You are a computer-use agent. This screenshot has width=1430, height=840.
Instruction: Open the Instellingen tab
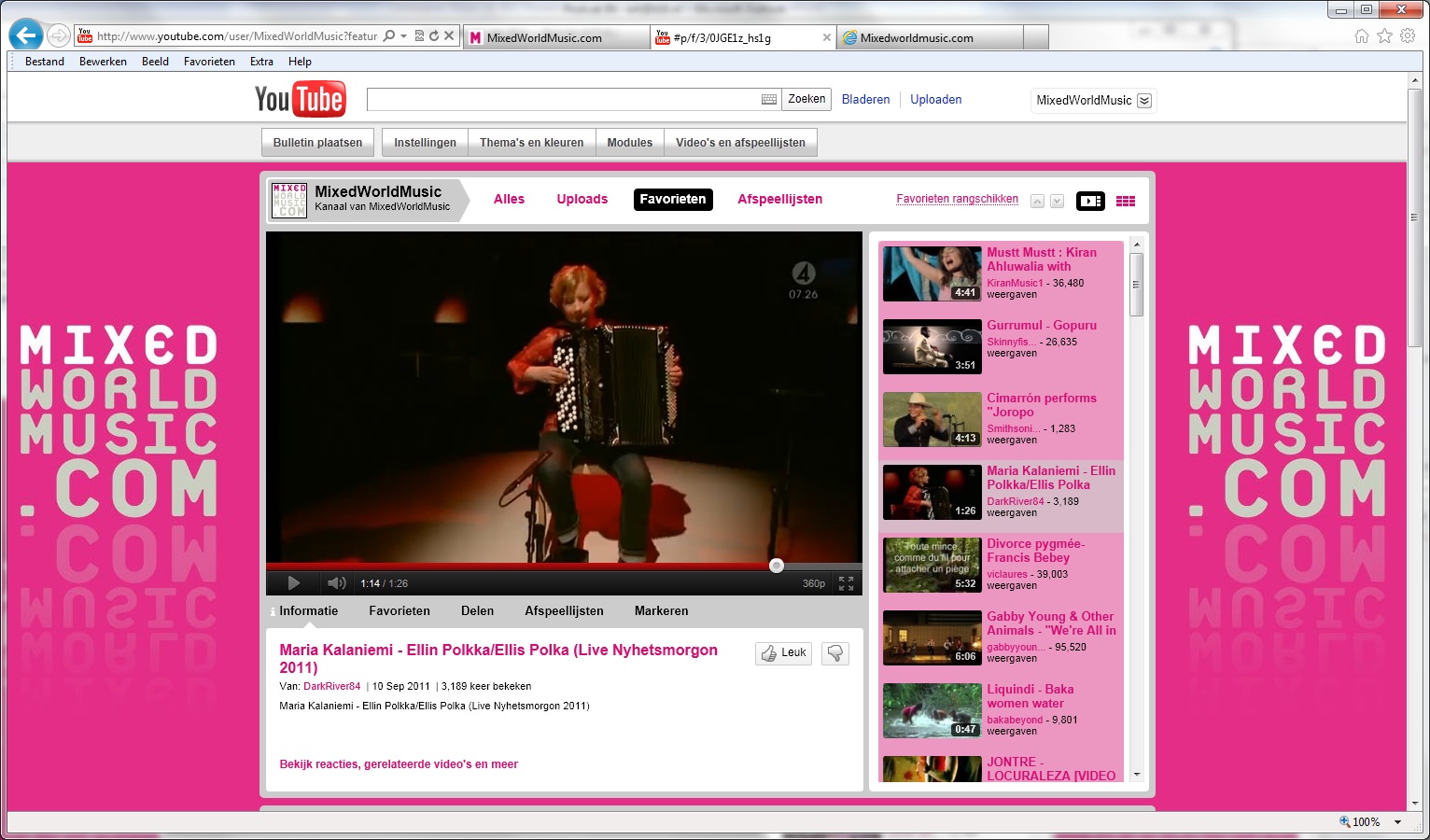pyautogui.click(x=425, y=143)
